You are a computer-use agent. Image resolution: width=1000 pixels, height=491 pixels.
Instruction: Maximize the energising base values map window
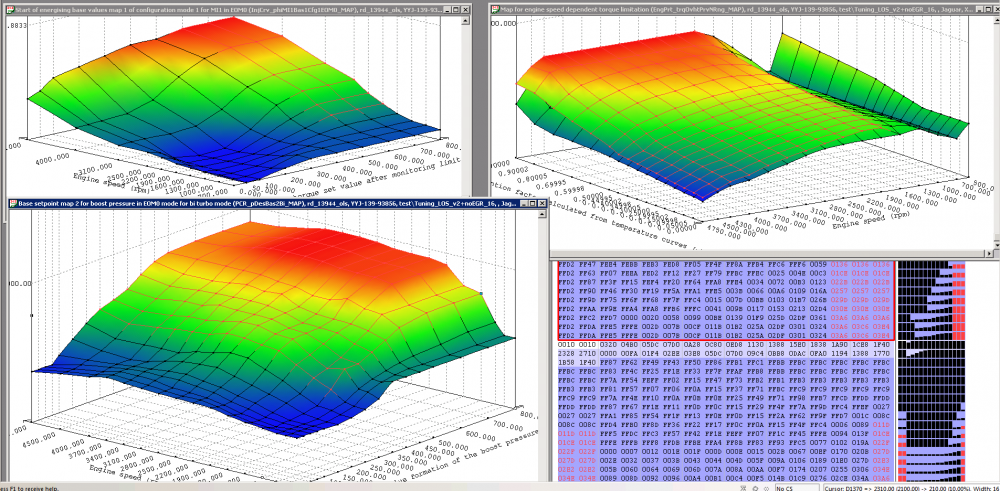(x=456, y=10)
